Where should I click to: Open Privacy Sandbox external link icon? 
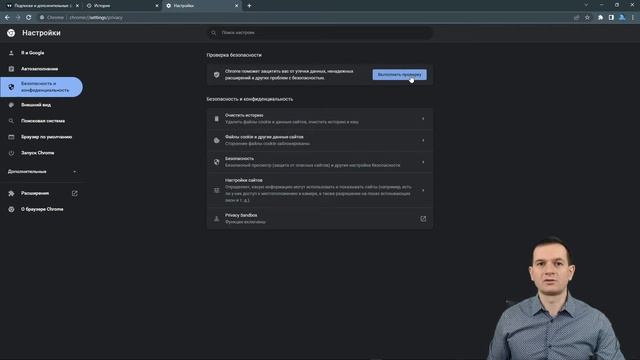pos(423,219)
